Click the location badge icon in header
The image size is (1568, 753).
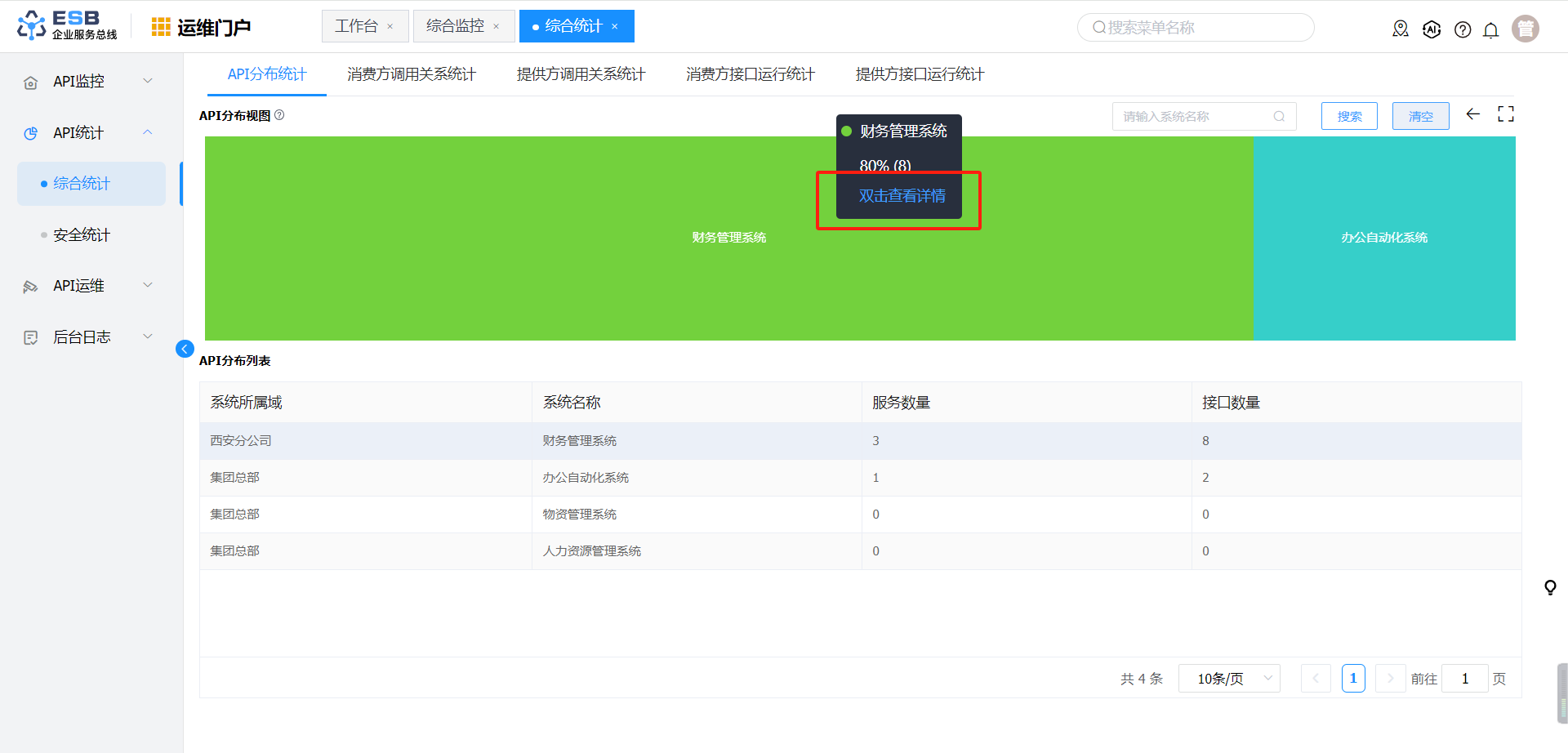pyautogui.click(x=1401, y=29)
